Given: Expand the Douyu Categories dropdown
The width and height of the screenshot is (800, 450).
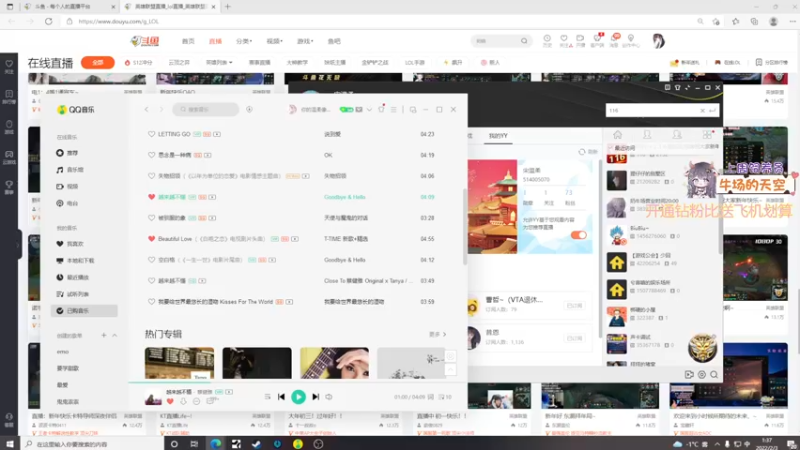Looking at the screenshot, I should coord(244,41).
